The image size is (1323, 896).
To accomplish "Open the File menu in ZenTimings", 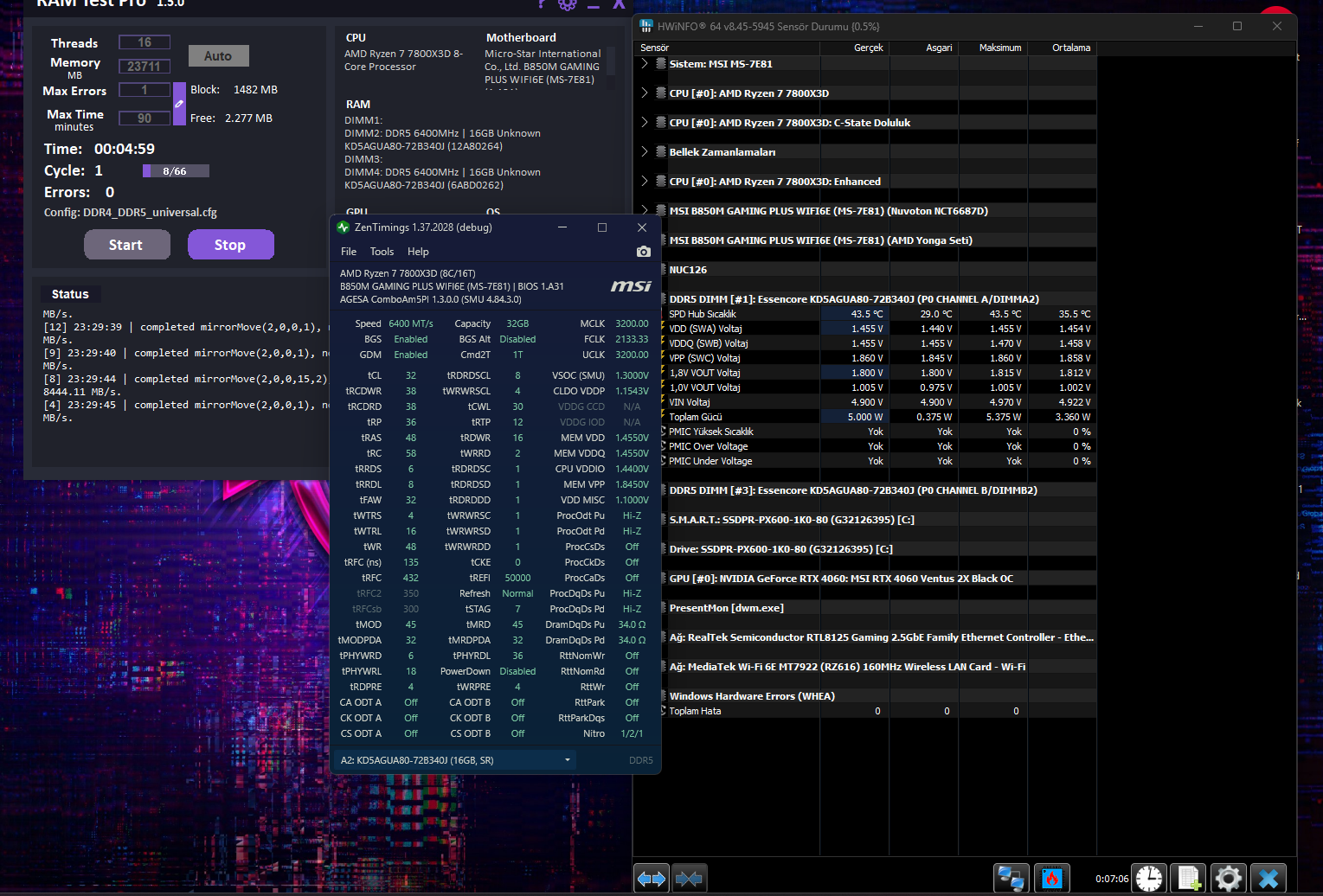I will tap(349, 252).
